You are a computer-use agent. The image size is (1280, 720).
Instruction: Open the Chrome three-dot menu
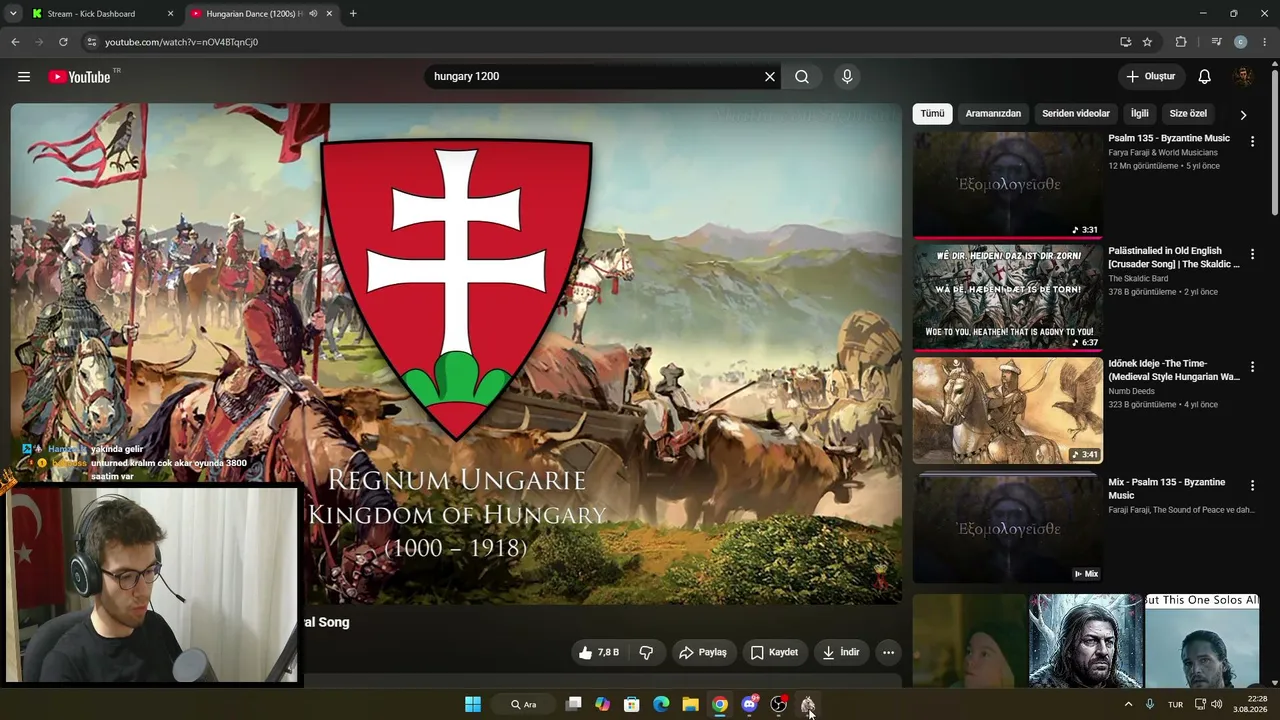click(x=1265, y=42)
